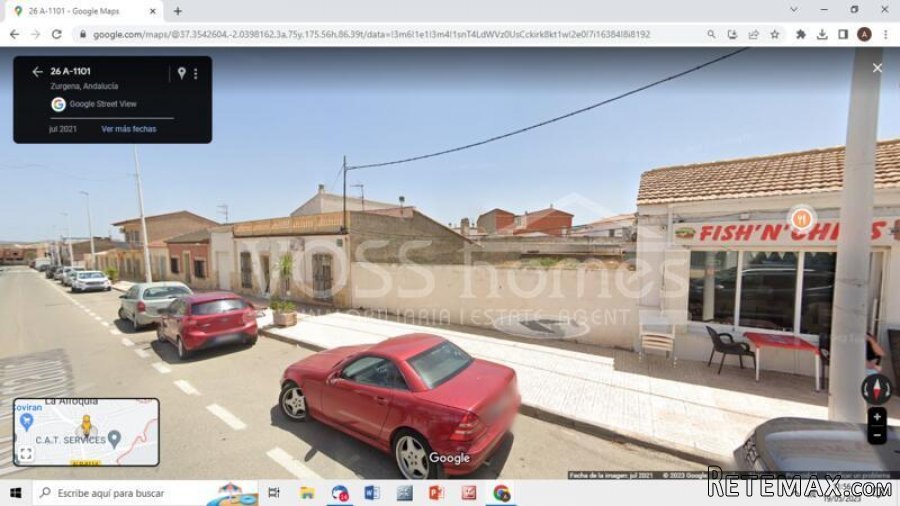This screenshot has width=900, height=506.
Task: Zoom out with the minus button
Action: (876, 436)
